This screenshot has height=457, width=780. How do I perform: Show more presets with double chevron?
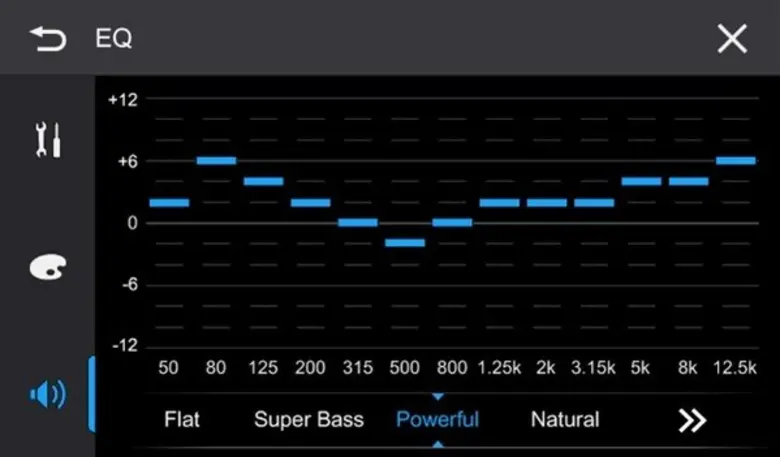(692, 420)
